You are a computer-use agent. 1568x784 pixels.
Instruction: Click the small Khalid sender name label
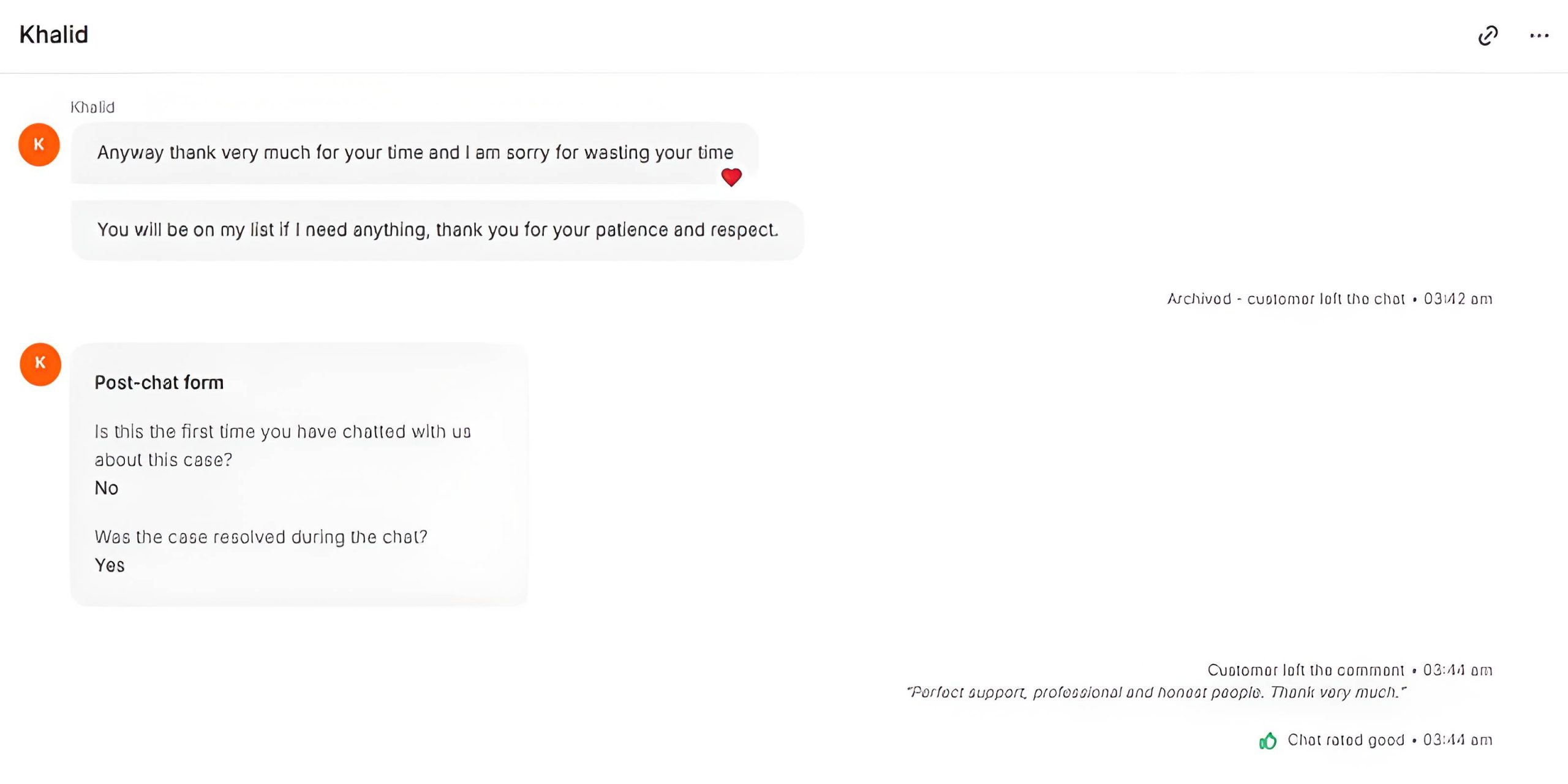[x=92, y=107]
